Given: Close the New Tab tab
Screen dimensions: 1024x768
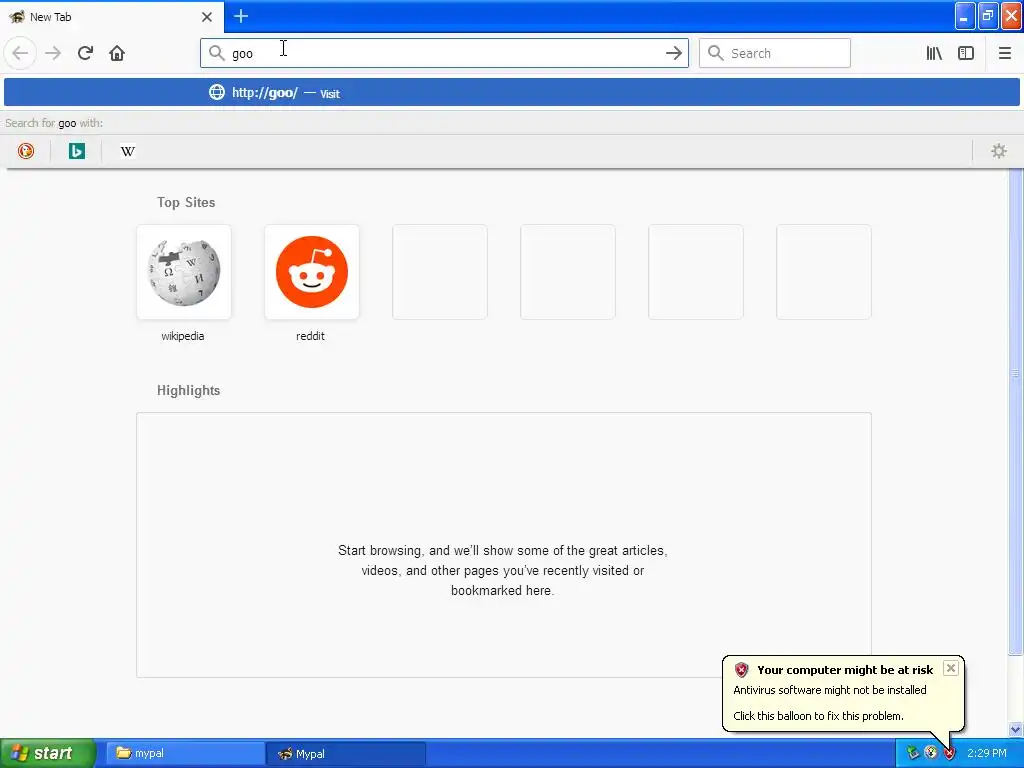Looking at the screenshot, I should [206, 17].
